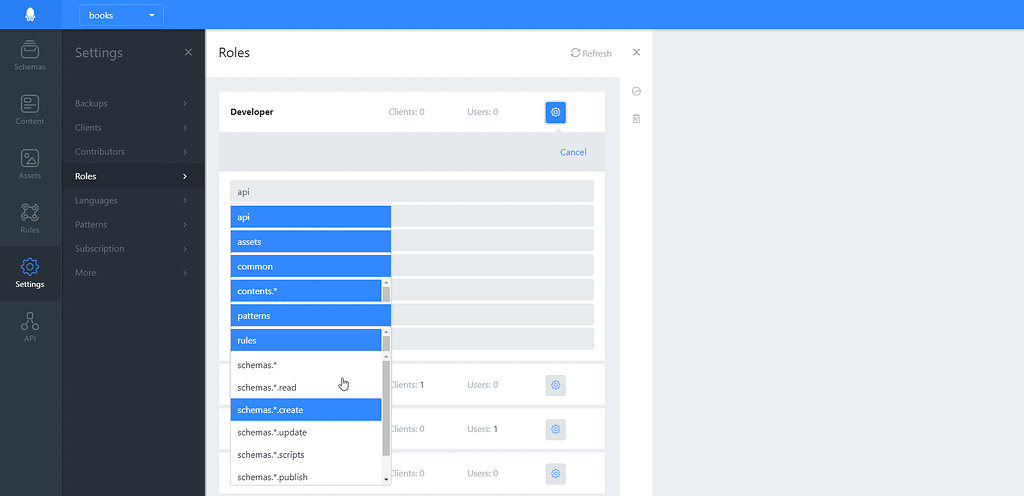Click the chevron next to More
The image size is (1024, 496).
pos(185,273)
